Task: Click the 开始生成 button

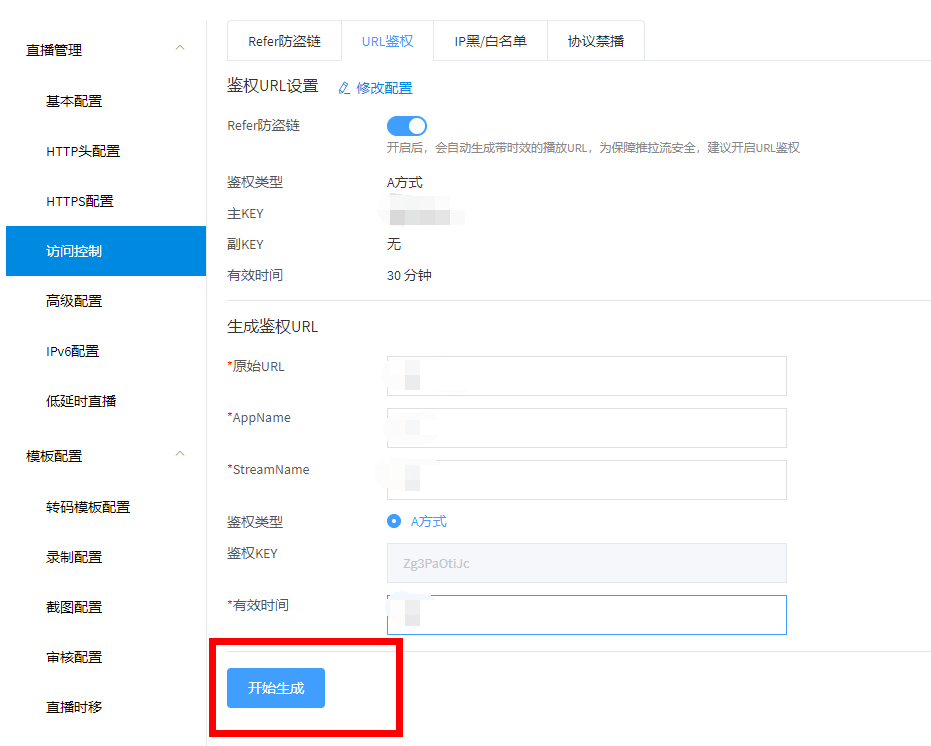Action: 276,688
